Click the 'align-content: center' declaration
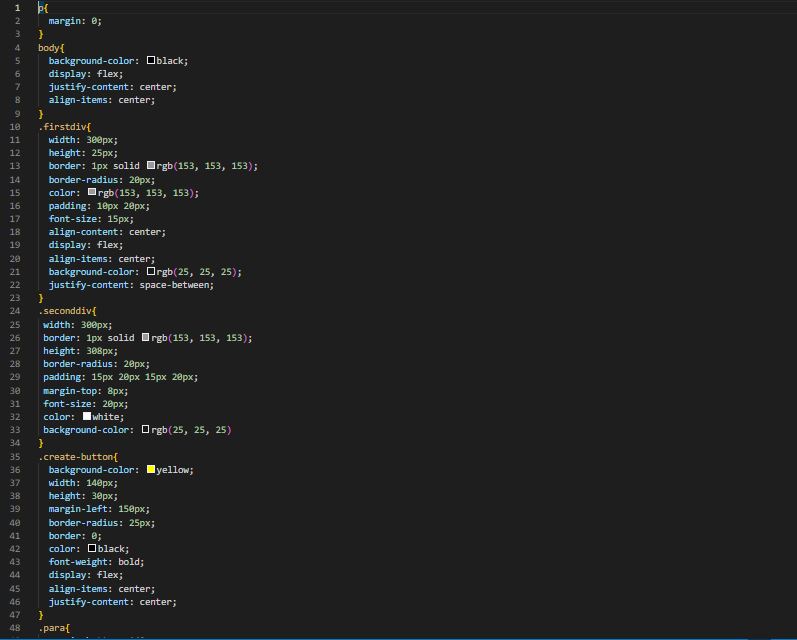The height and width of the screenshot is (640, 797). (107, 232)
